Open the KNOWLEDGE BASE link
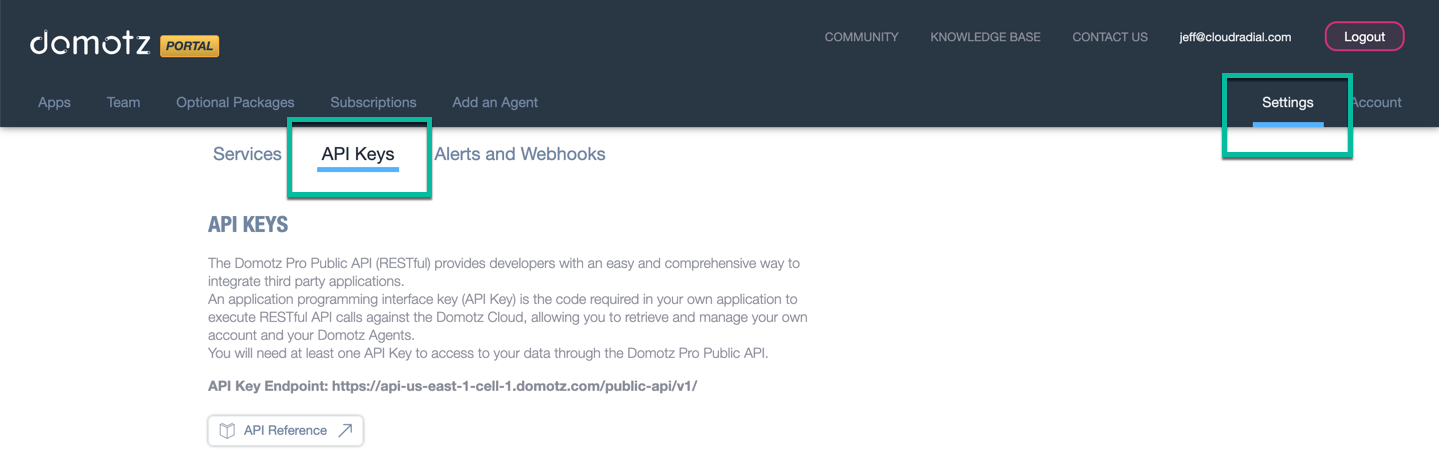The width and height of the screenshot is (1439, 462). (x=985, y=37)
